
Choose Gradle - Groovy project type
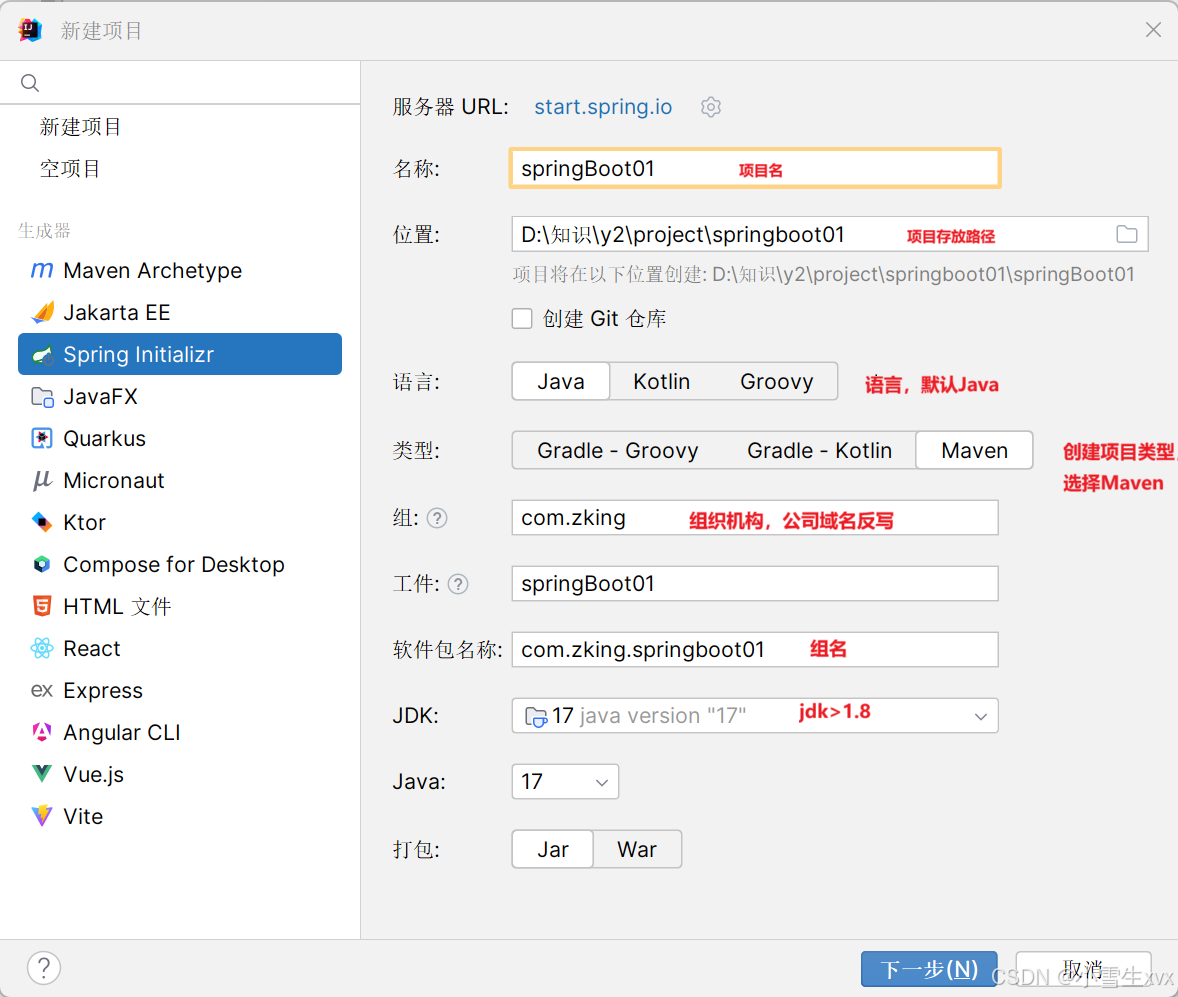pos(618,450)
